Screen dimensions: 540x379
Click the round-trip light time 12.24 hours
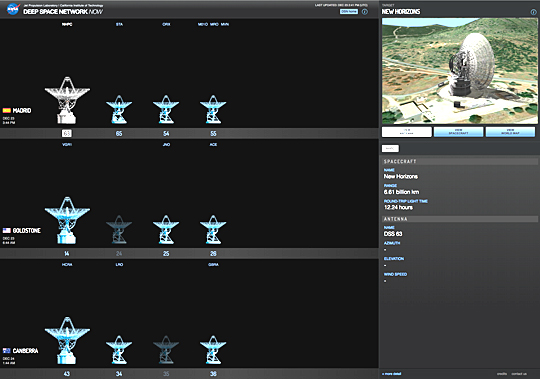[398, 207]
